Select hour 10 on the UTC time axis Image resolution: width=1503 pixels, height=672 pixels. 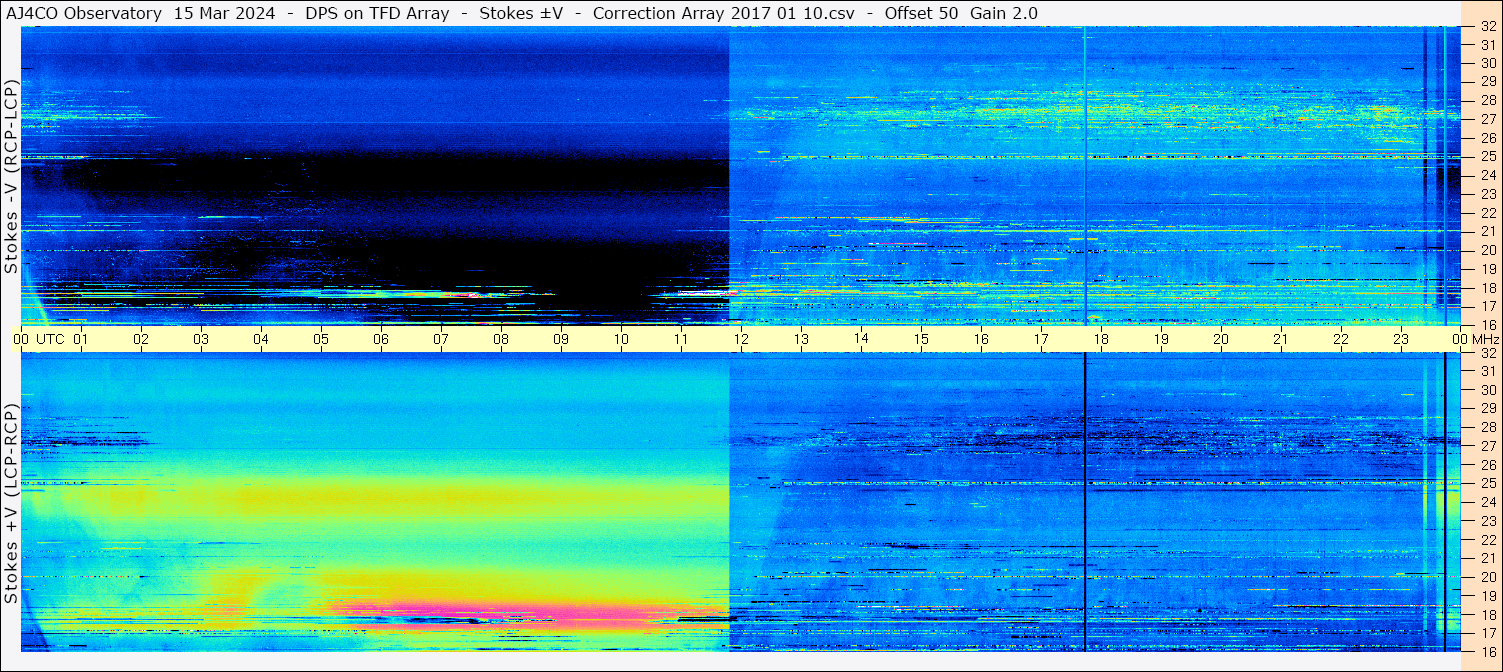click(x=621, y=339)
